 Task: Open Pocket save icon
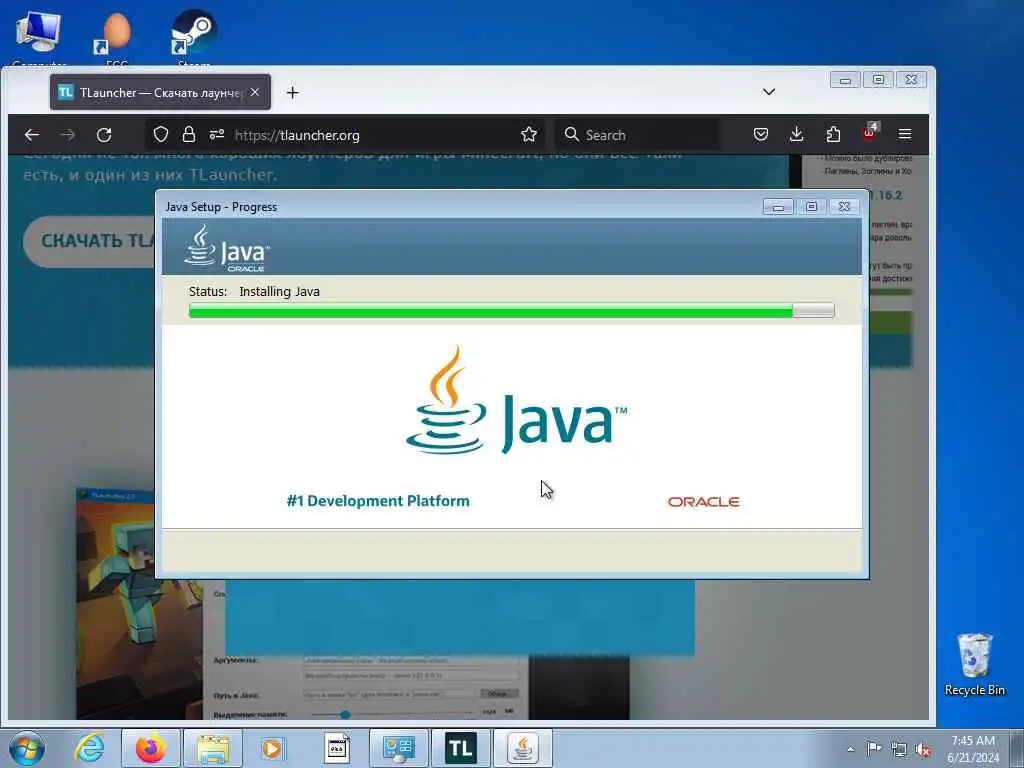tap(761, 135)
